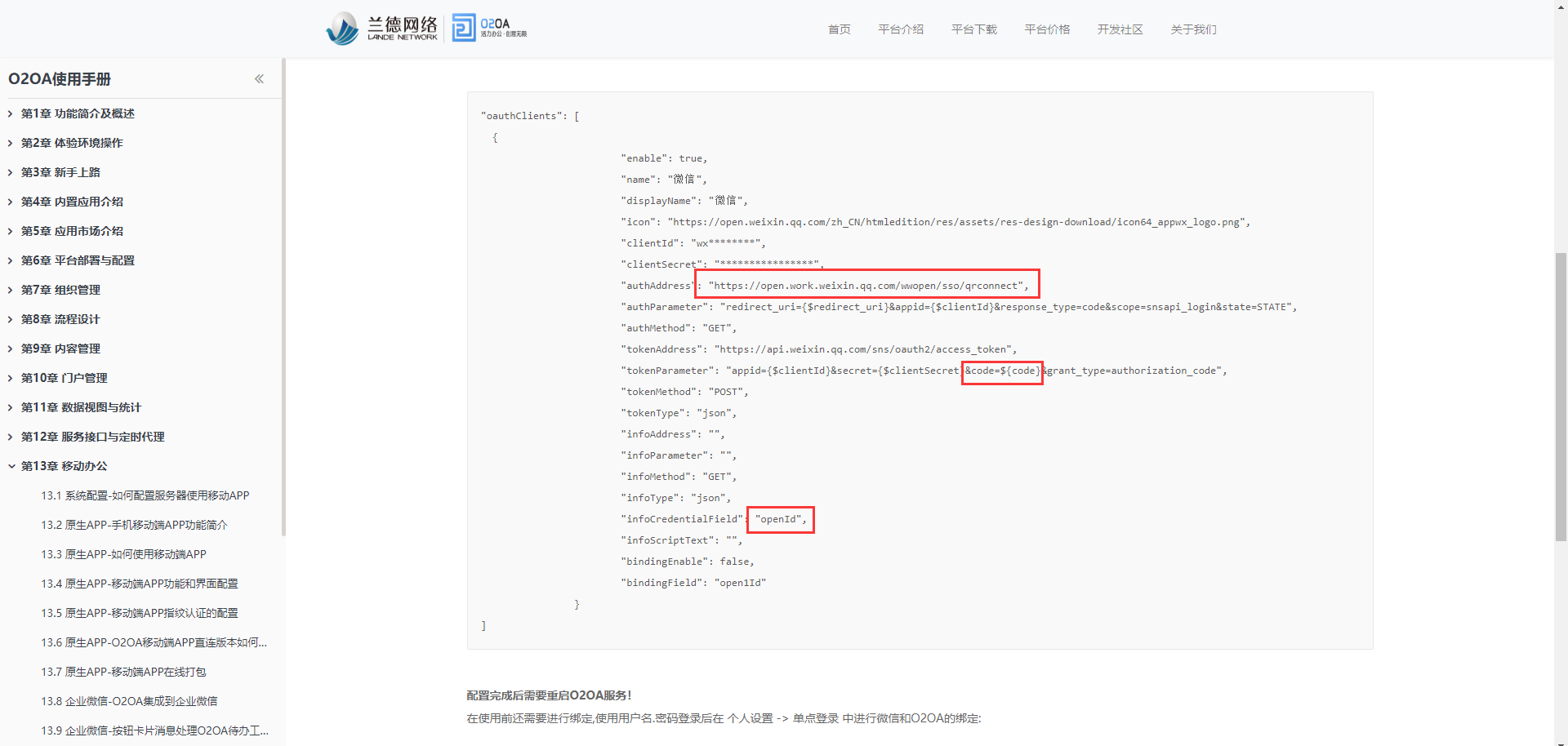1568x746 pixels.
Task: Open section 13.5 原生APP-移动端APP指纹认证的配置
Action: (140, 613)
